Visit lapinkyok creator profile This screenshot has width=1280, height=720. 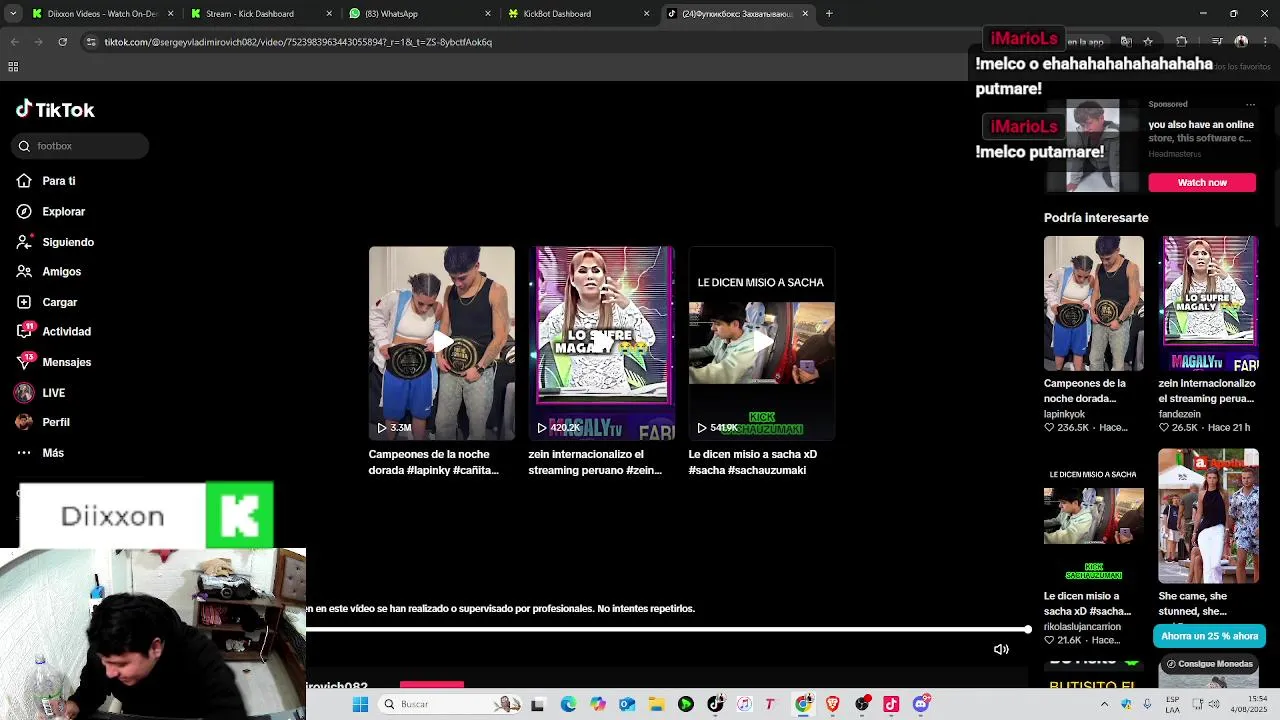coord(1064,414)
